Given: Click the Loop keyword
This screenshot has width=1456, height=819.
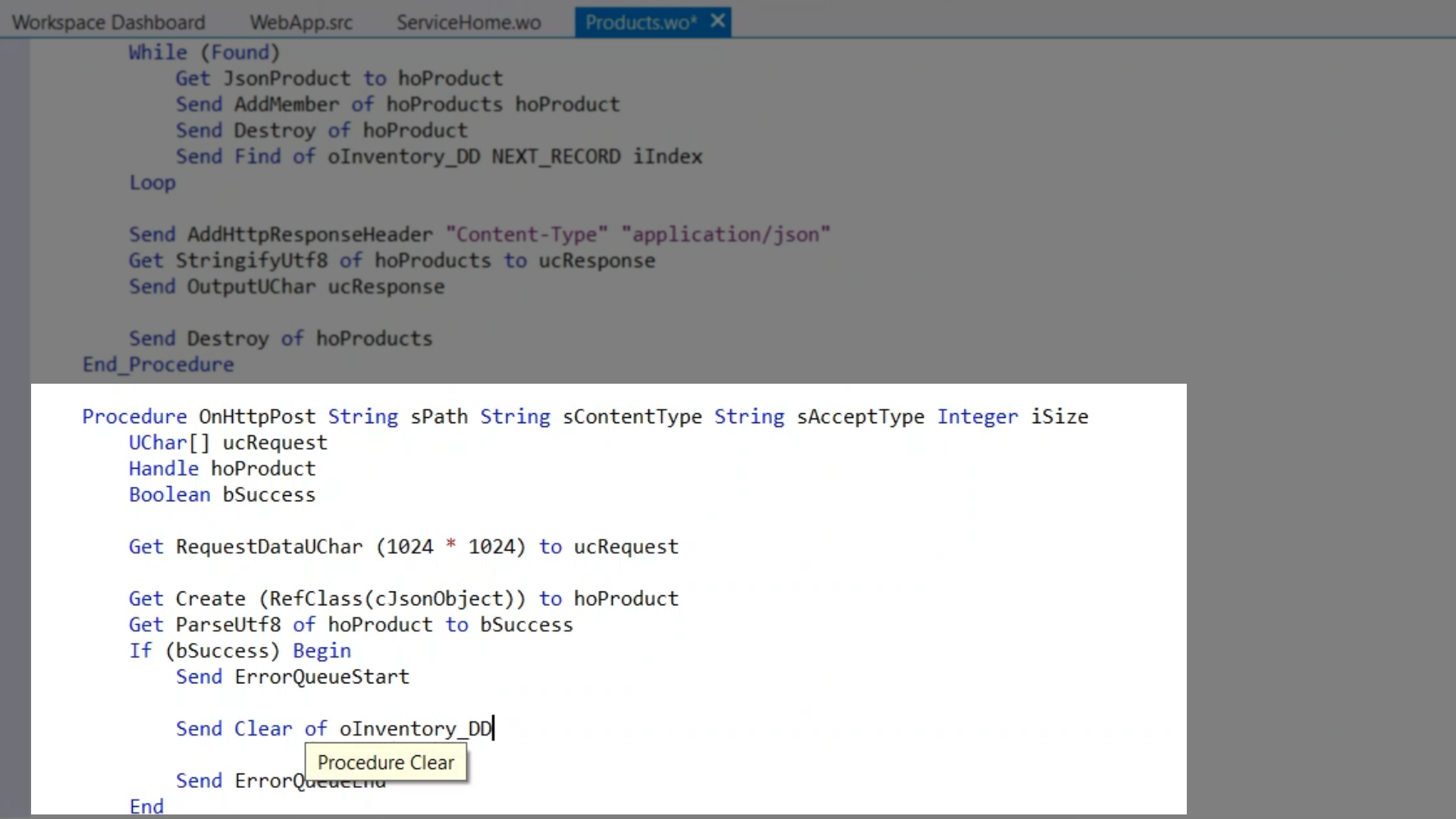Looking at the screenshot, I should [x=152, y=183].
